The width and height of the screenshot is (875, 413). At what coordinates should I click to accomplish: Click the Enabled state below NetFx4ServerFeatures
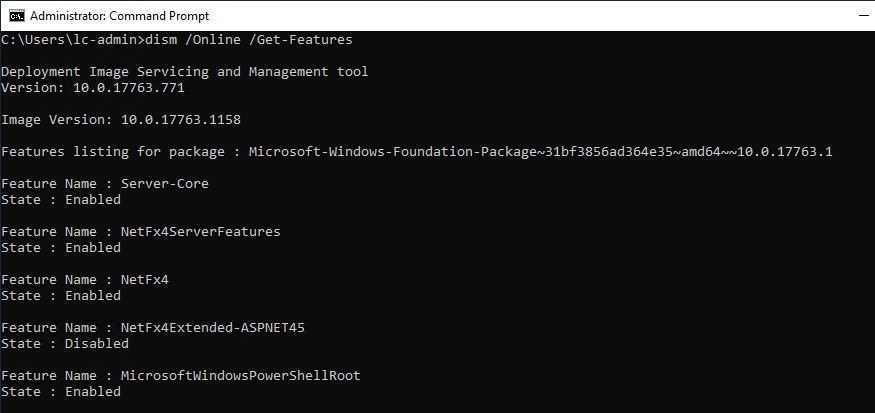pyautogui.click(x=93, y=248)
